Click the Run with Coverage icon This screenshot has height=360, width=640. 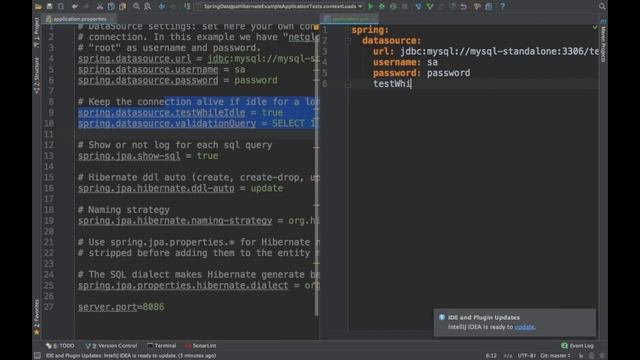393,7
